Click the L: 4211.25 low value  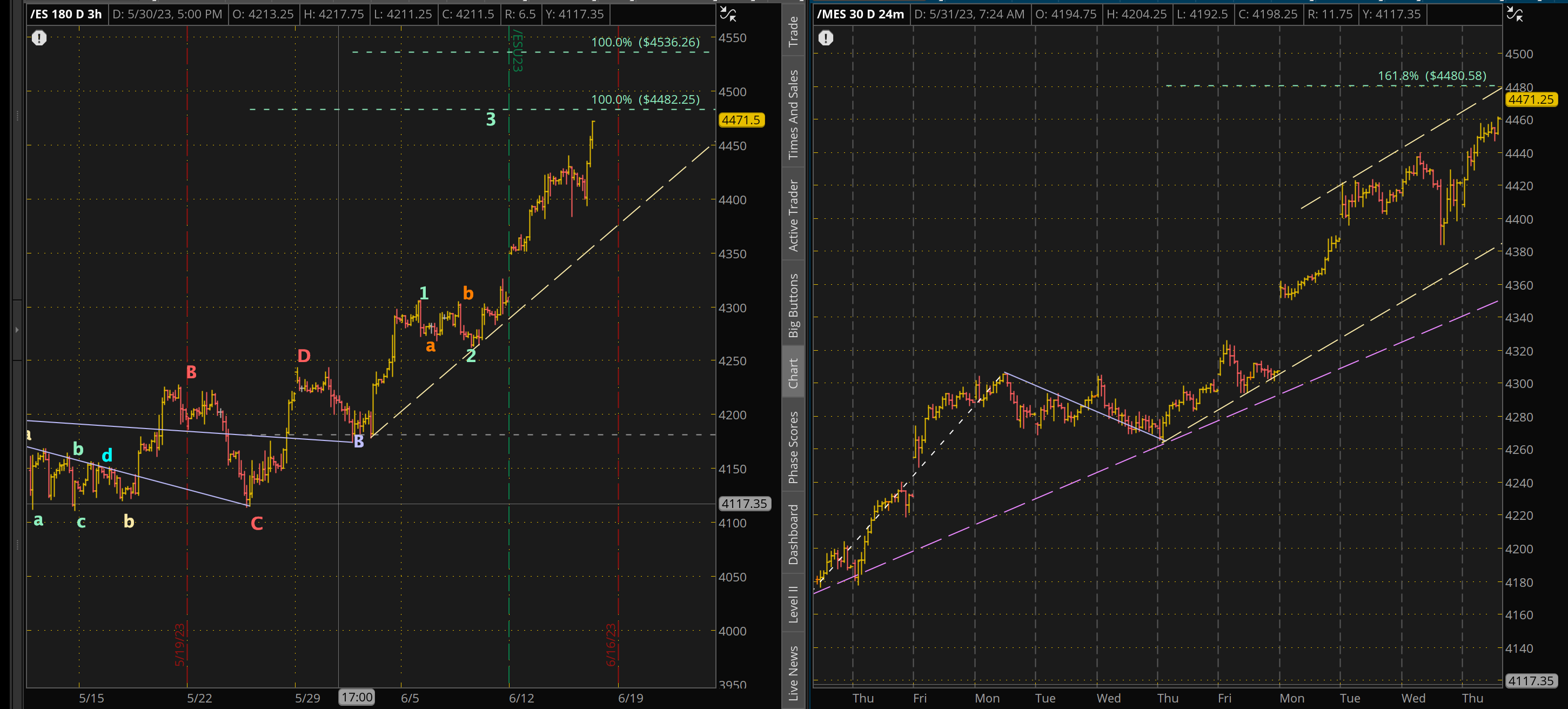click(x=404, y=14)
